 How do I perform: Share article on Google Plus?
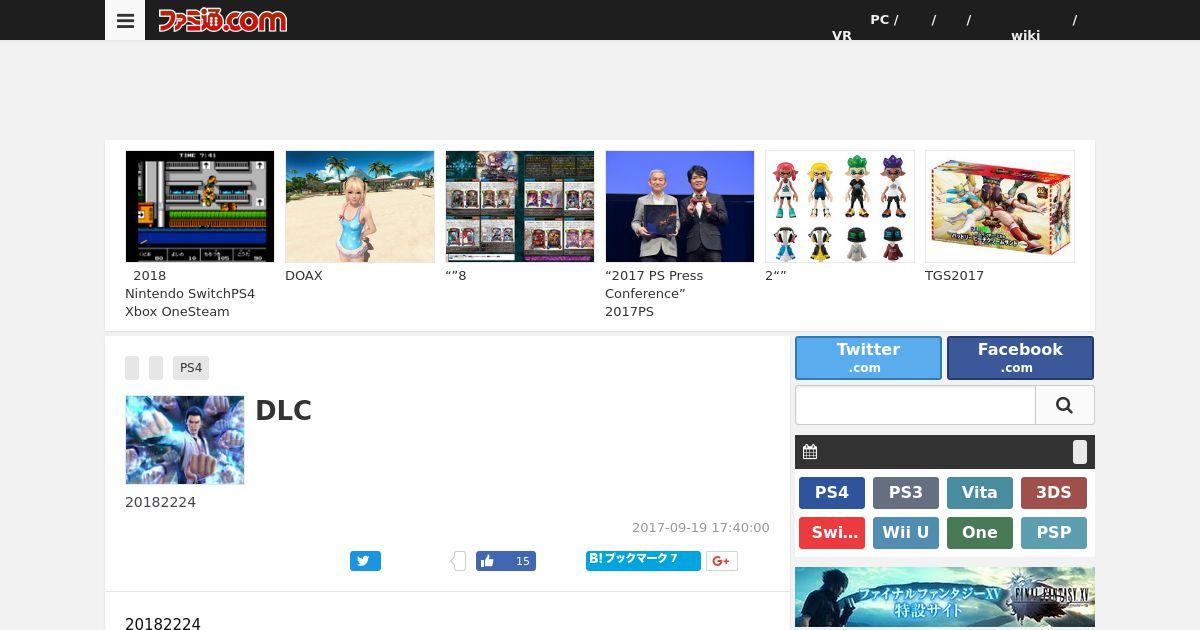pos(722,561)
